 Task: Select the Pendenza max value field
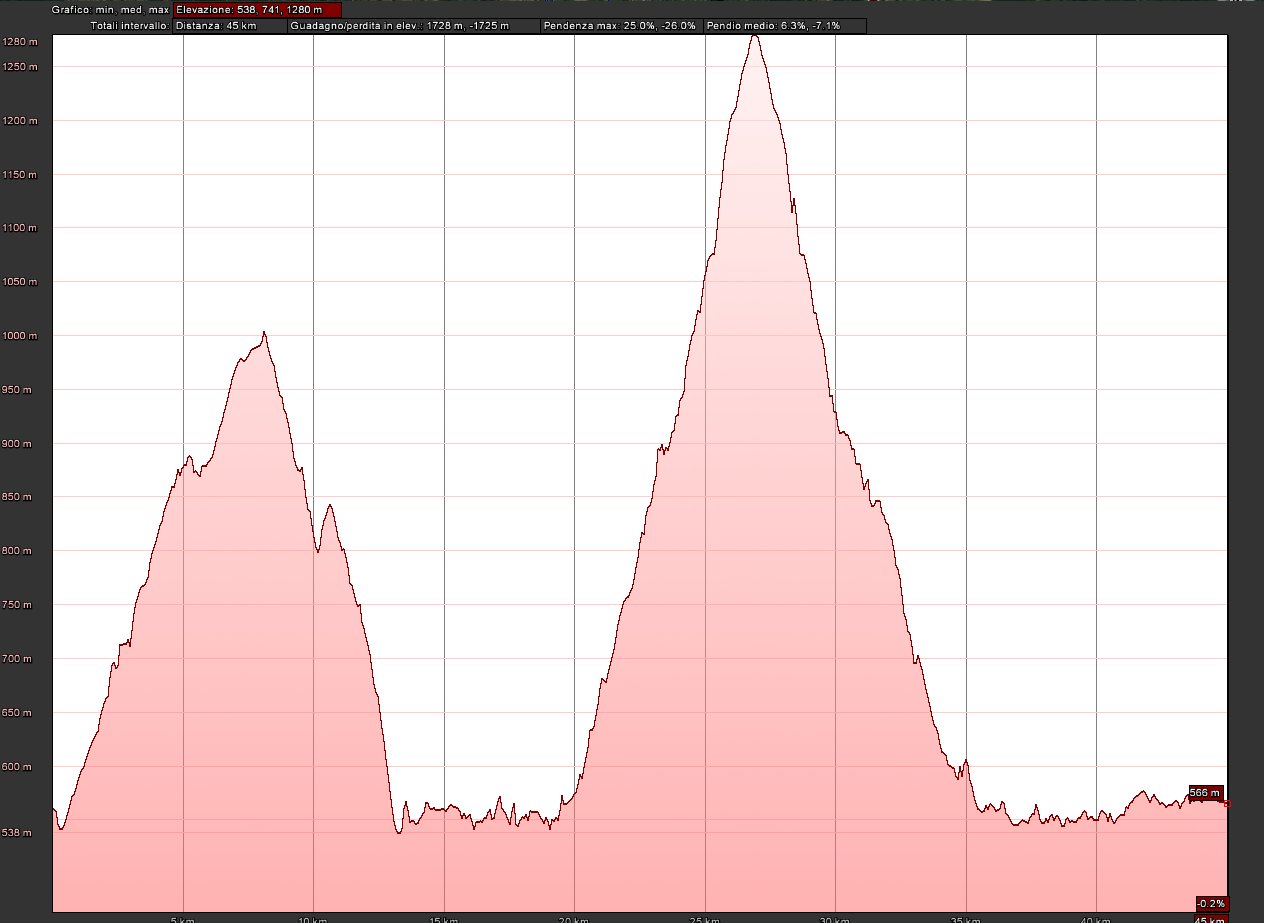[620, 25]
